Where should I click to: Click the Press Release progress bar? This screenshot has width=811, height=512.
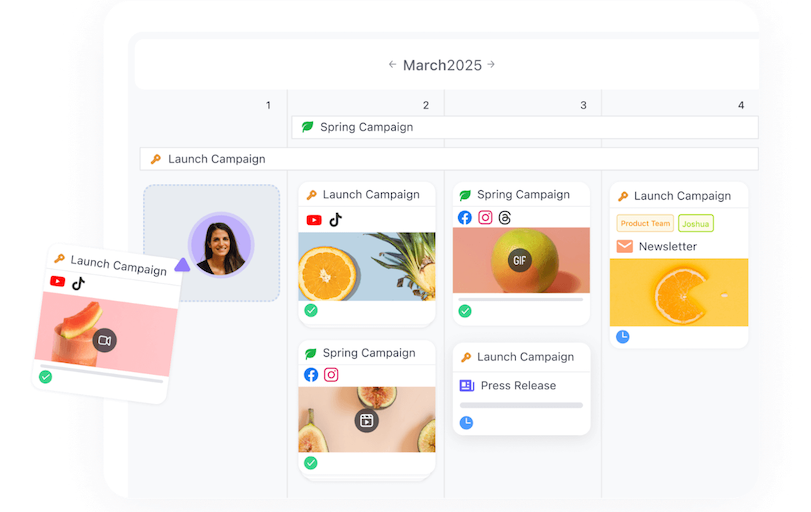pyautogui.click(x=521, y=405)
